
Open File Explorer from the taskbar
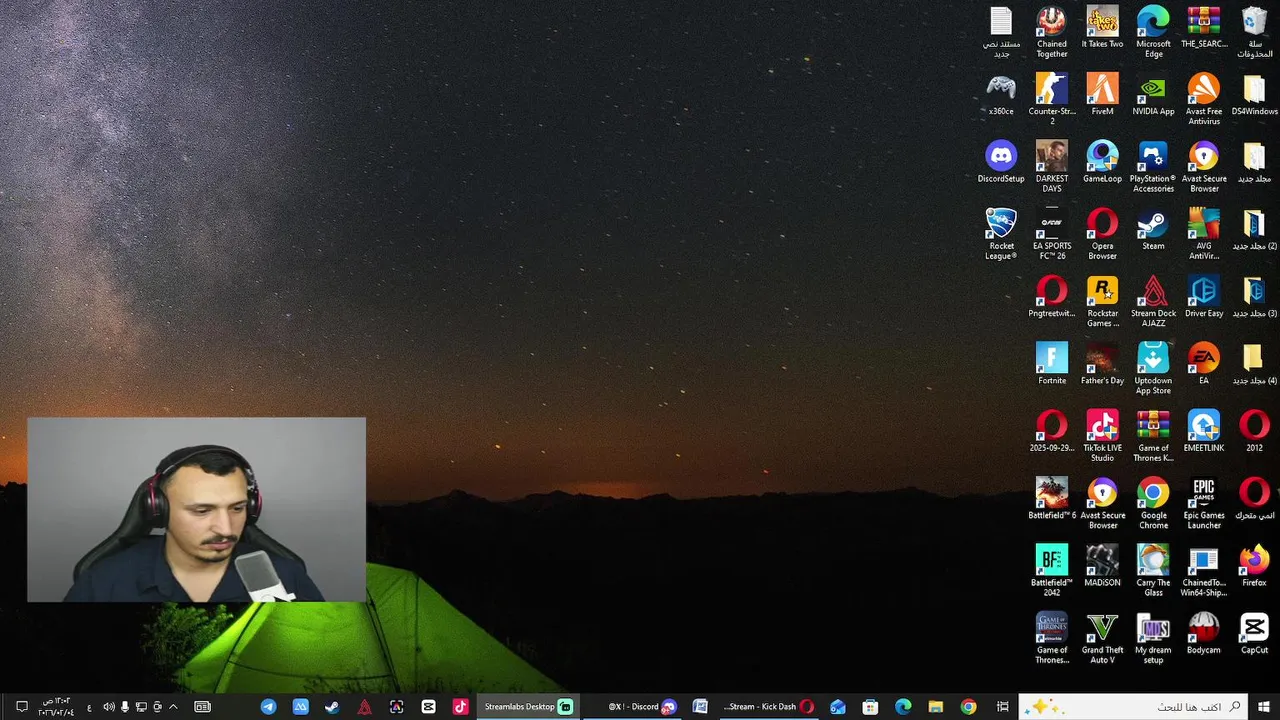(935, 707)
